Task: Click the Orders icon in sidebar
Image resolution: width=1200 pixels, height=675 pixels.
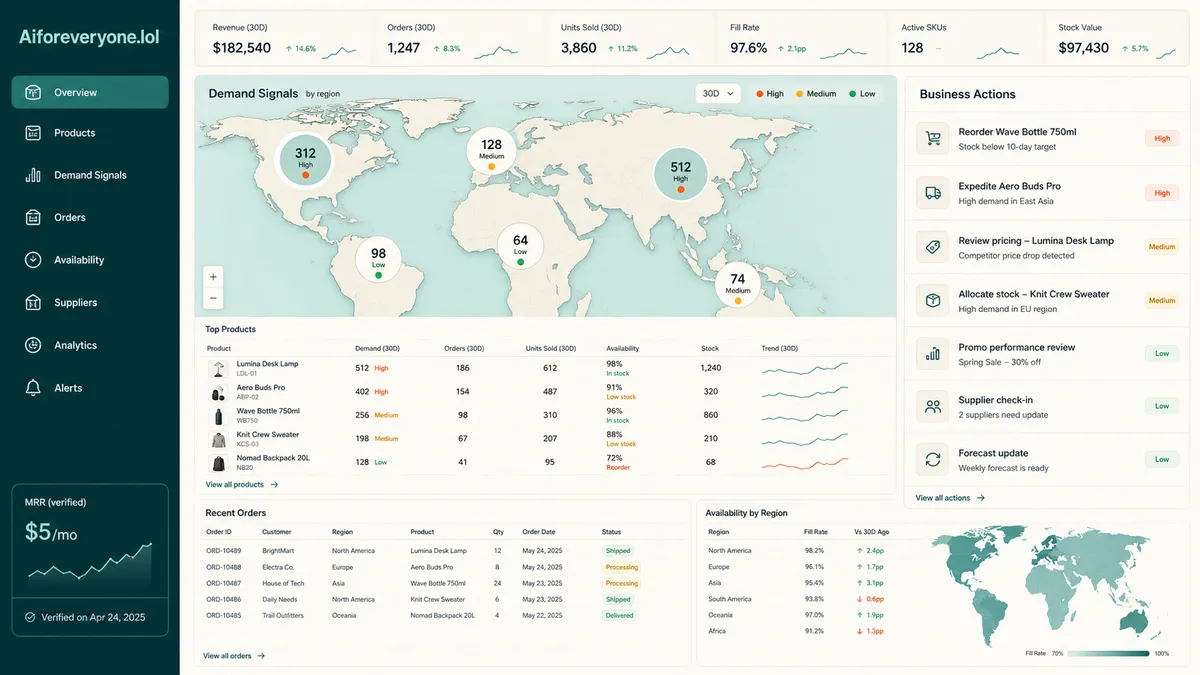Action: tap(33, 217)
